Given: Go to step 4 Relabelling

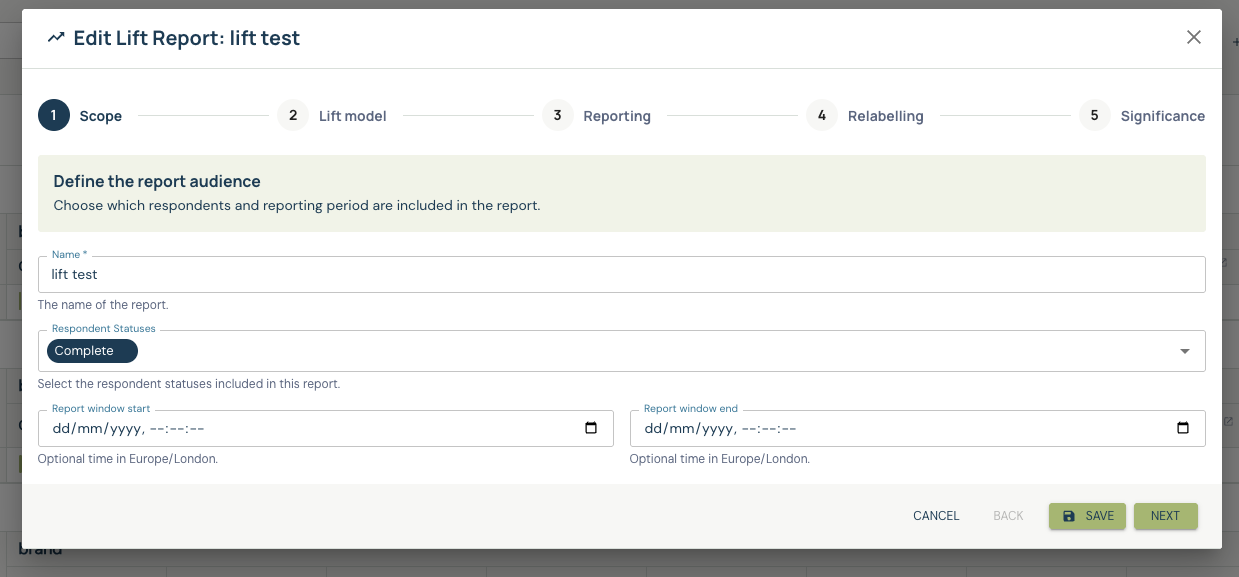Looking at the screenshot, I should [x=865, y=115].
